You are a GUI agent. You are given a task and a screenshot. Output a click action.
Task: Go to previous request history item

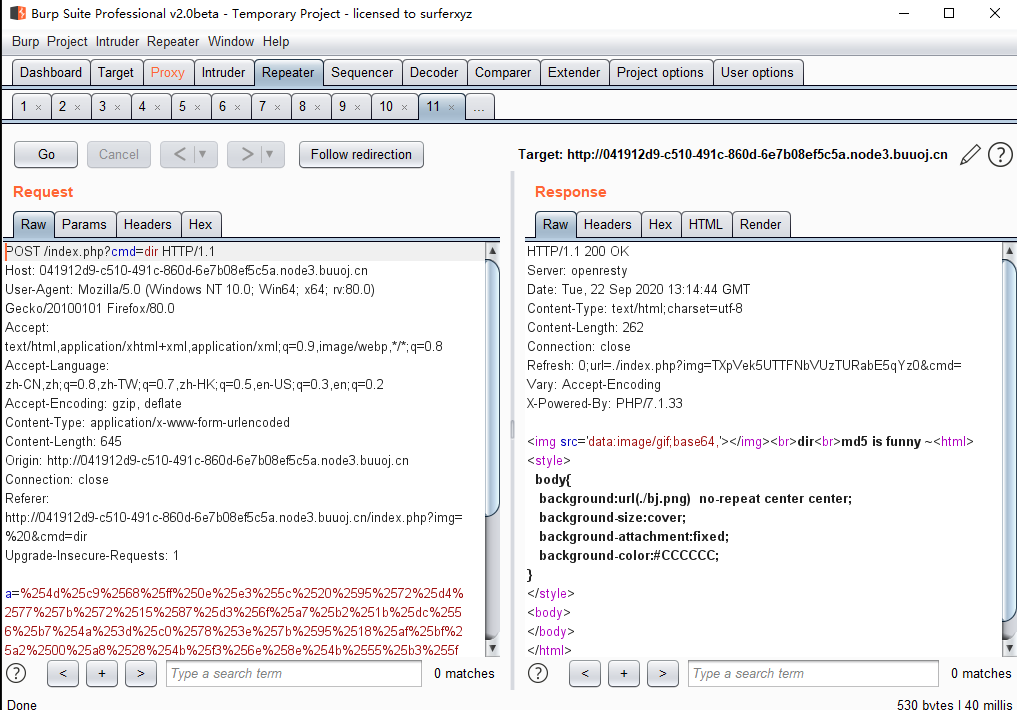[x=179, y=154]
